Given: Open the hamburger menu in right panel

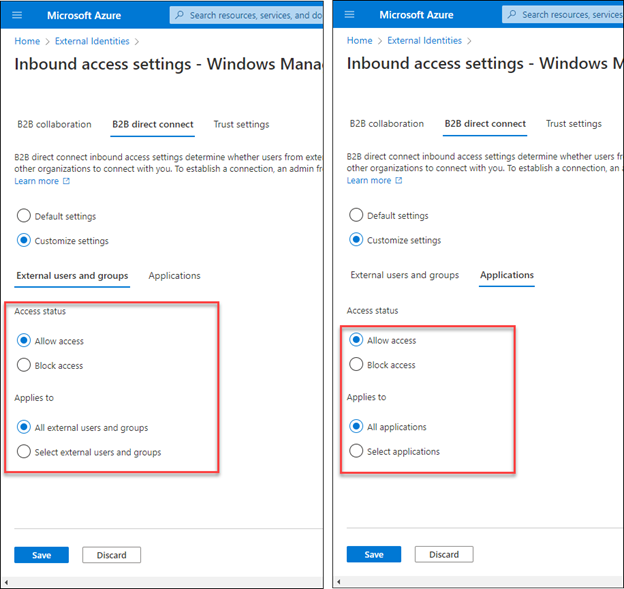Looking at the screenshot, I should 349,15.
